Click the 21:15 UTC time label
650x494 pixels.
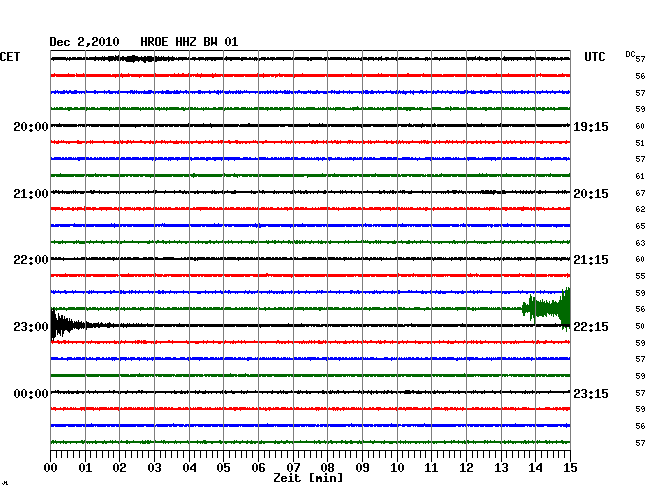[x=591, y=260]
